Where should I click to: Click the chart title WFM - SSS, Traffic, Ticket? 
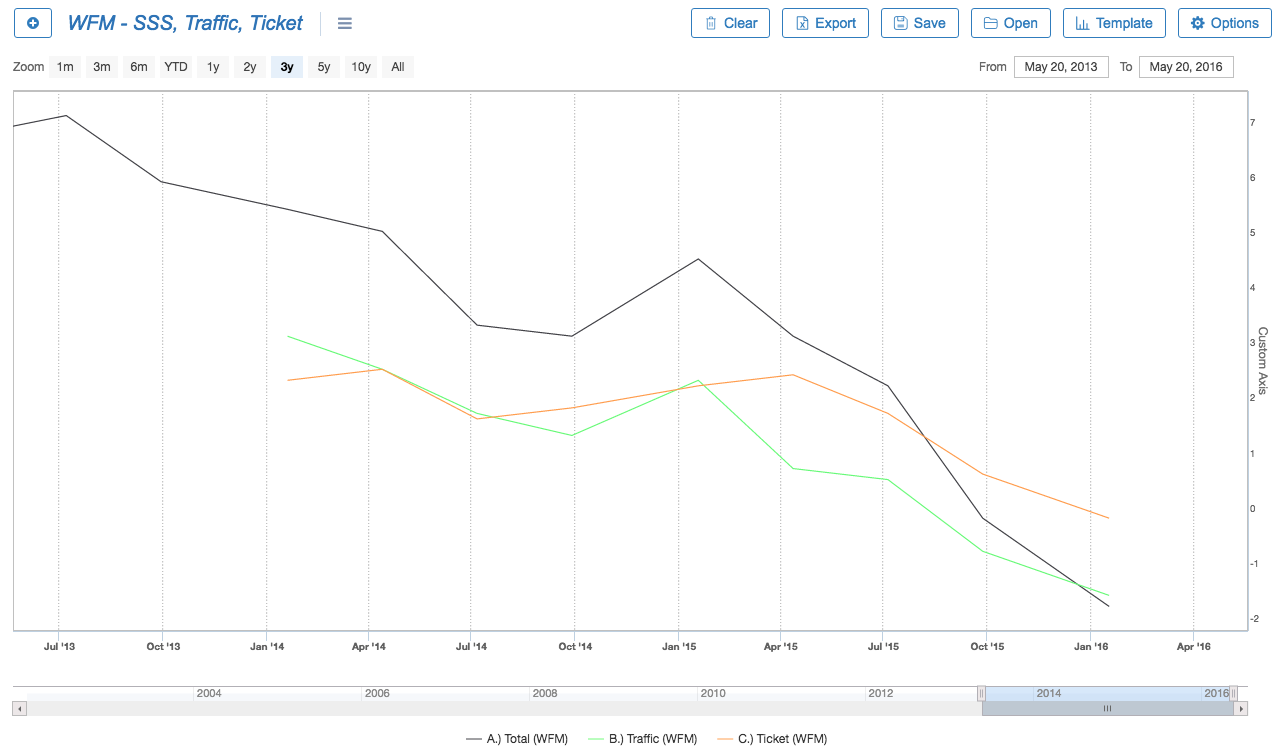185,23
